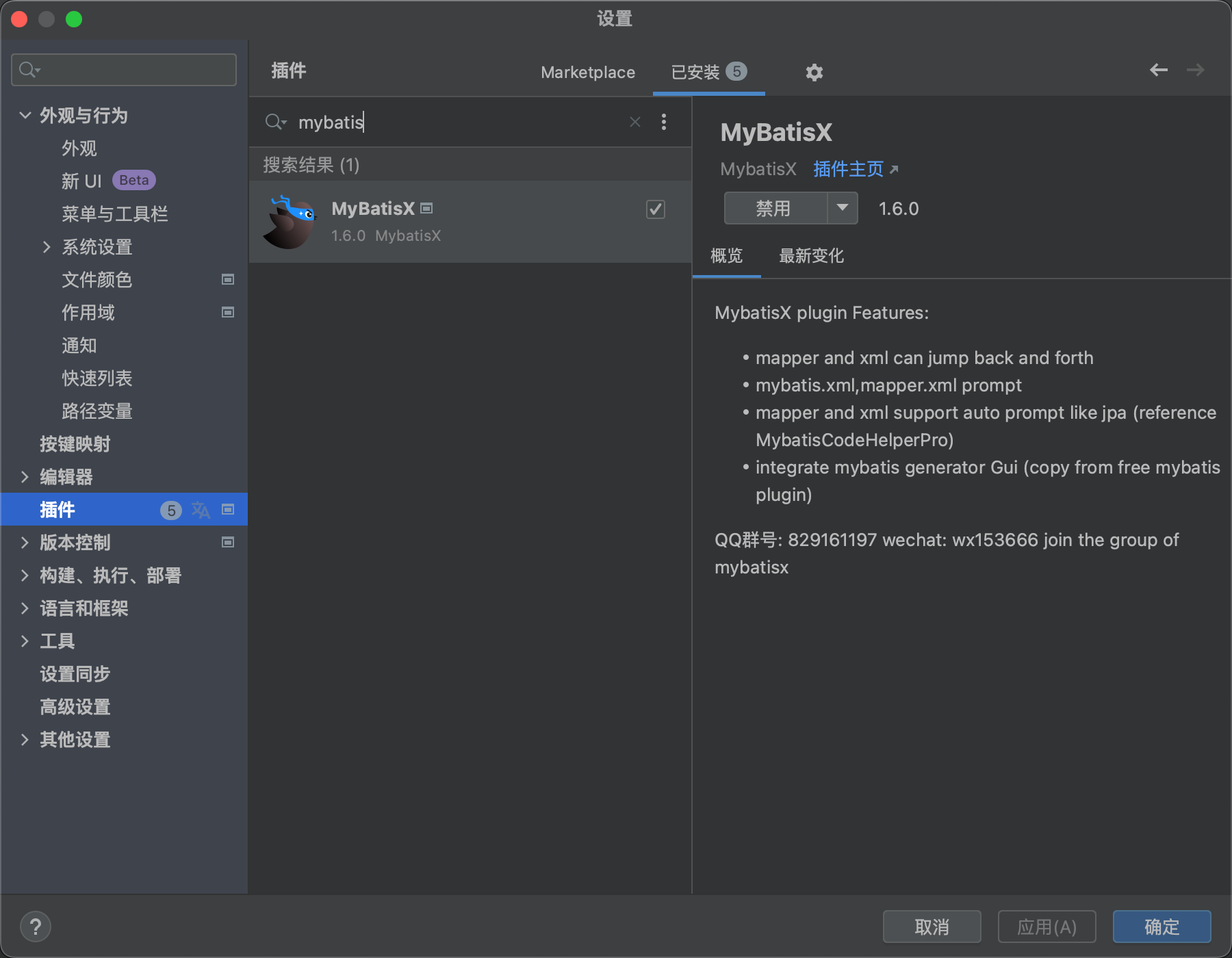The width and height of the screenshot is (1232, 958).
Task: Expand the 系统设置 node
Action: pos(47,246)
